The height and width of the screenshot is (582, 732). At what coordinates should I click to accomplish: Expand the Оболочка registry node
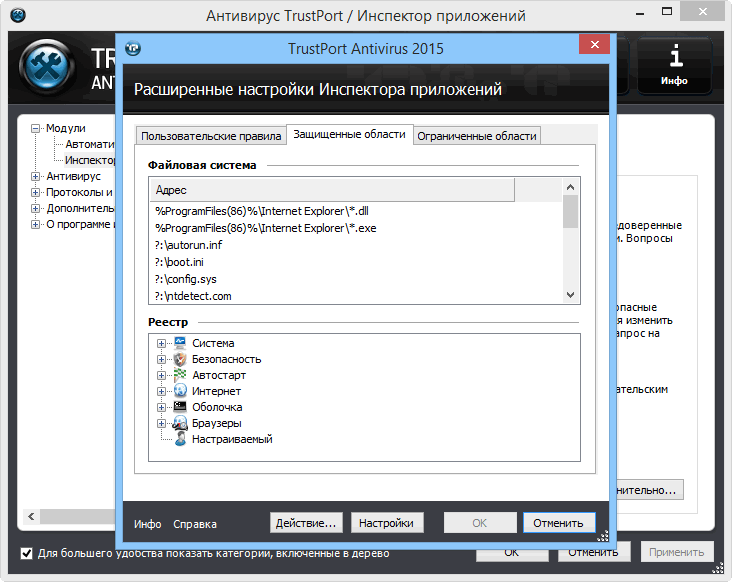click(161, 407)
